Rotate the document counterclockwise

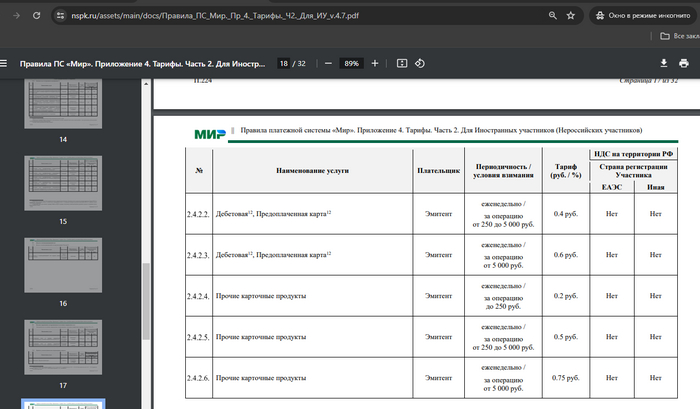(x=420, y=63)
